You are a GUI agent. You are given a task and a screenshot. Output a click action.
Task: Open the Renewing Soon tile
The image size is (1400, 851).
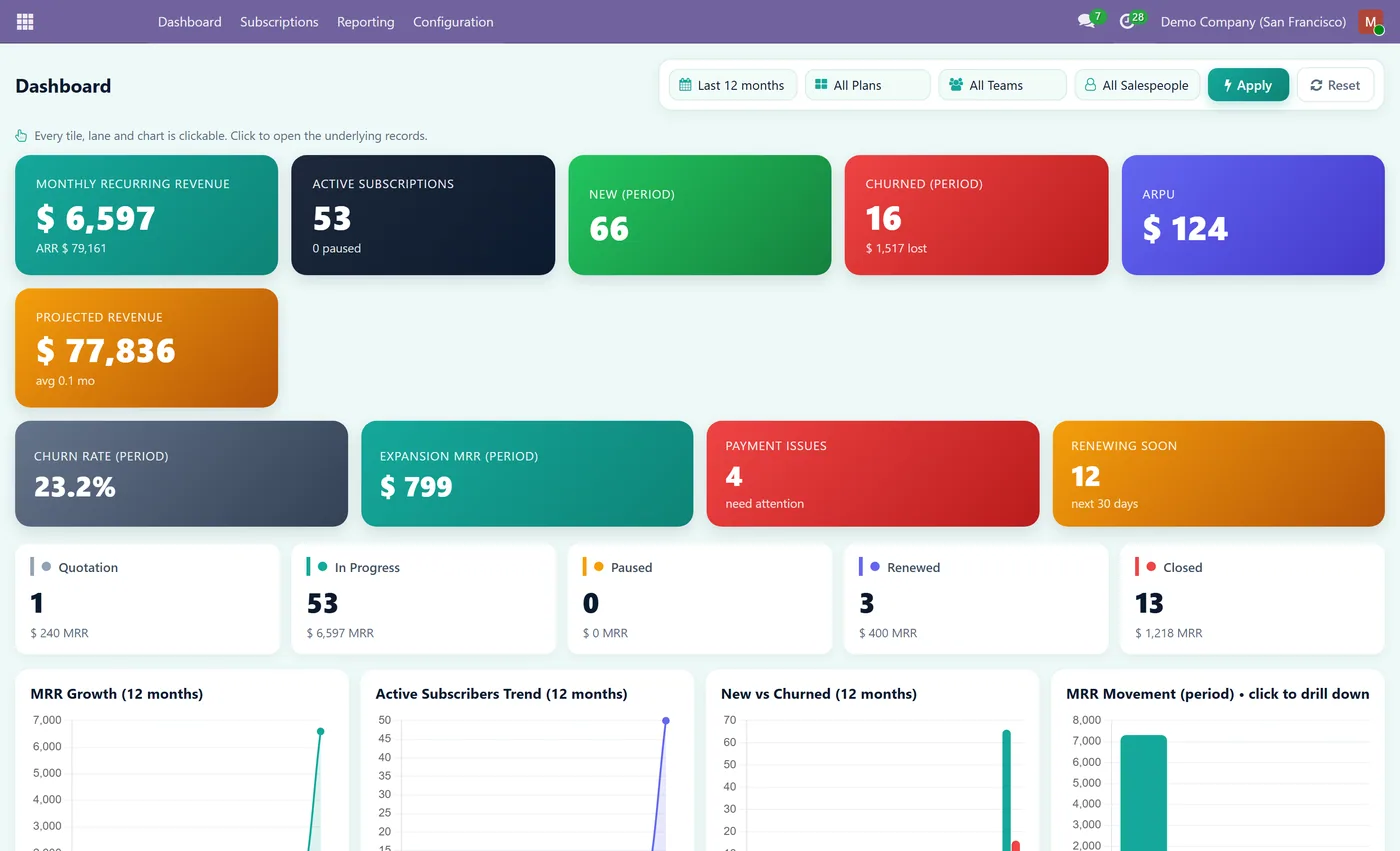point(1219,474)
